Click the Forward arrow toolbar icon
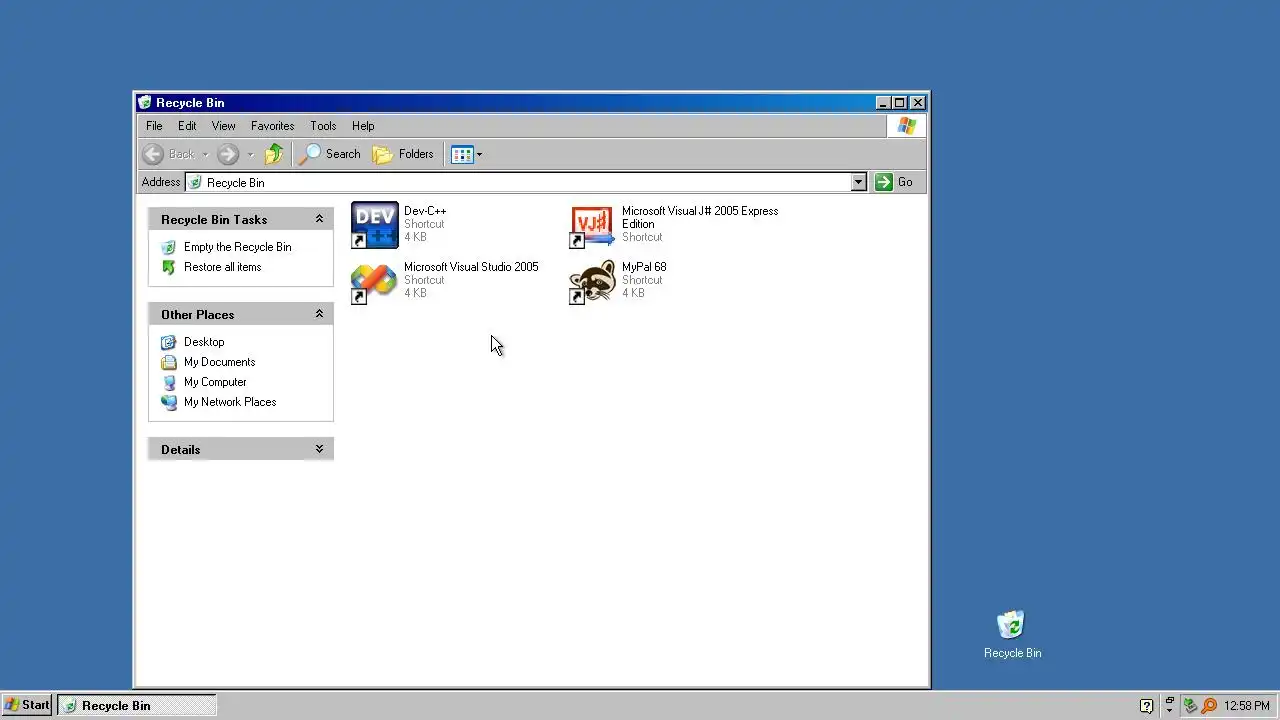Viewport: 1280px width, 720px height. tap(228, 154)
